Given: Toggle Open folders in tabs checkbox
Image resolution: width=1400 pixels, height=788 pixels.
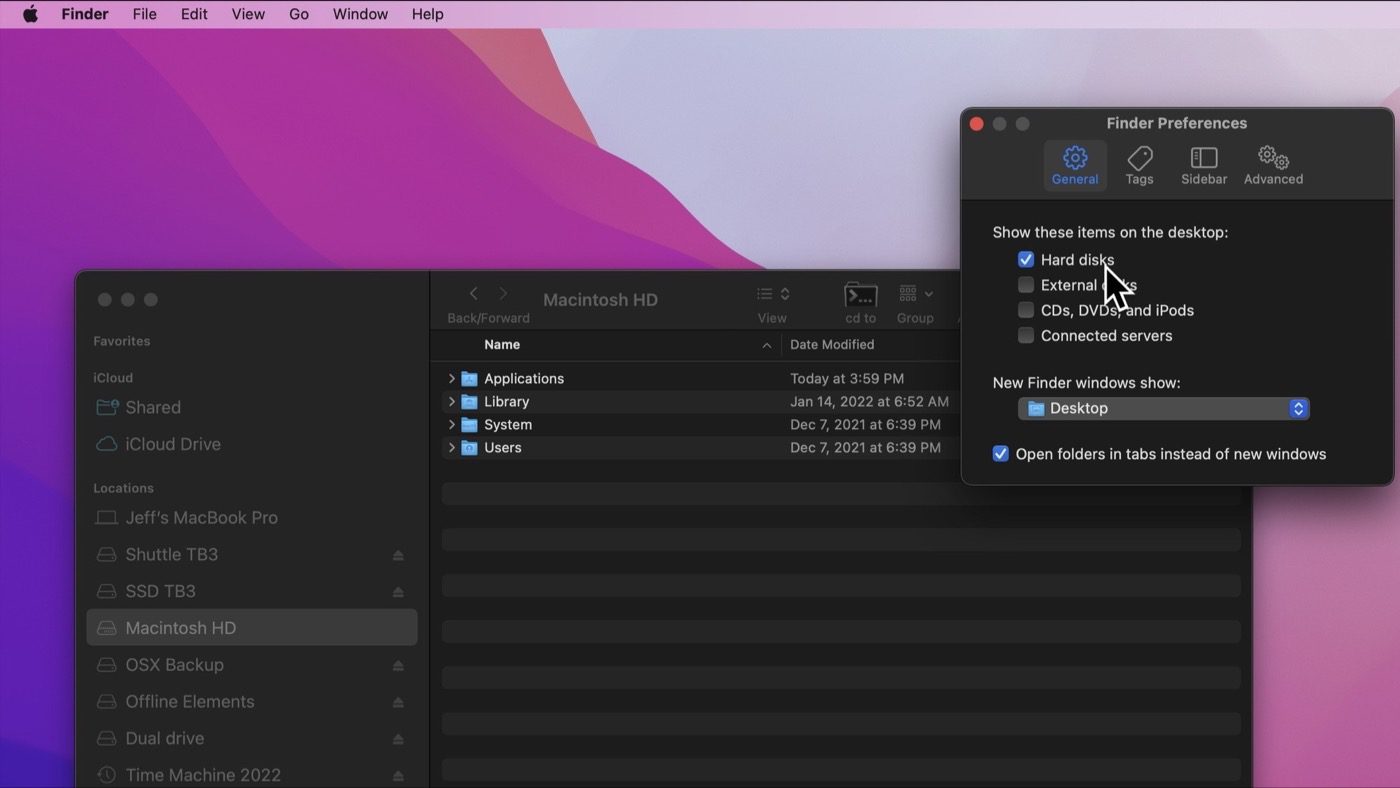Looking at the screenshot, I should point(1000,454).
